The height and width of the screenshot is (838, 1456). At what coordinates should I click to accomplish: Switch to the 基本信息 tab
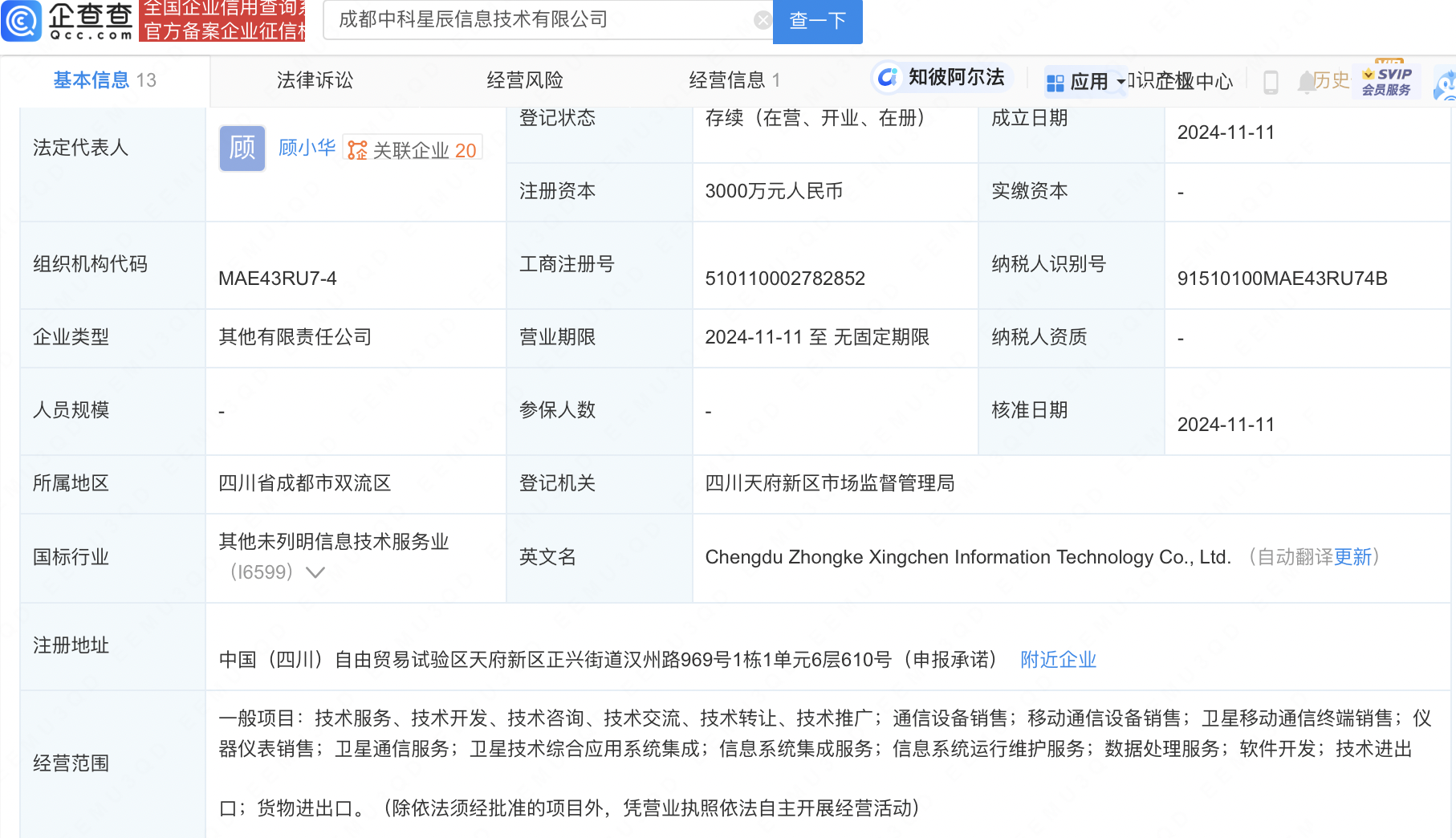(104, 80)
